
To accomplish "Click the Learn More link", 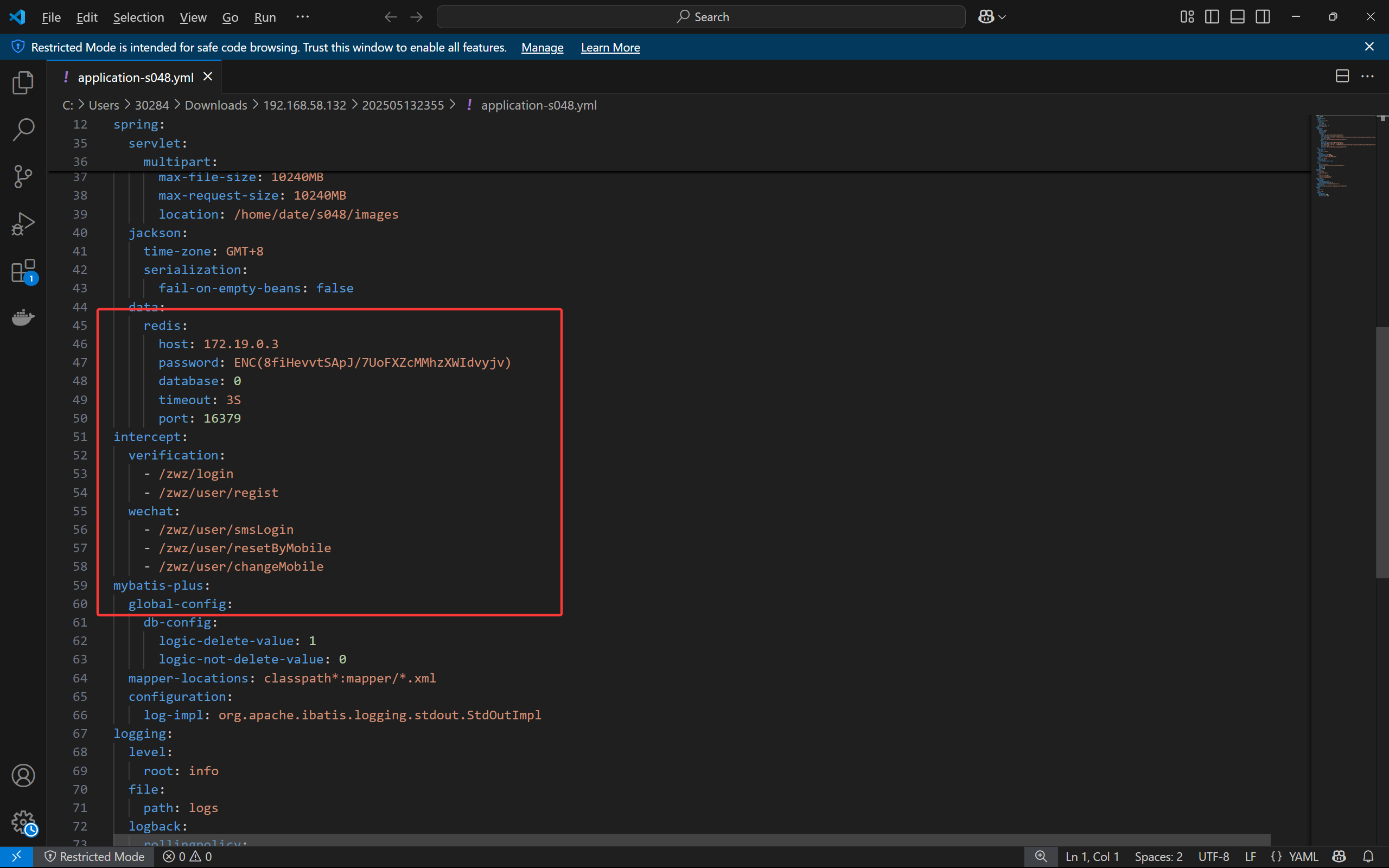I will click(x=610, y=48).
